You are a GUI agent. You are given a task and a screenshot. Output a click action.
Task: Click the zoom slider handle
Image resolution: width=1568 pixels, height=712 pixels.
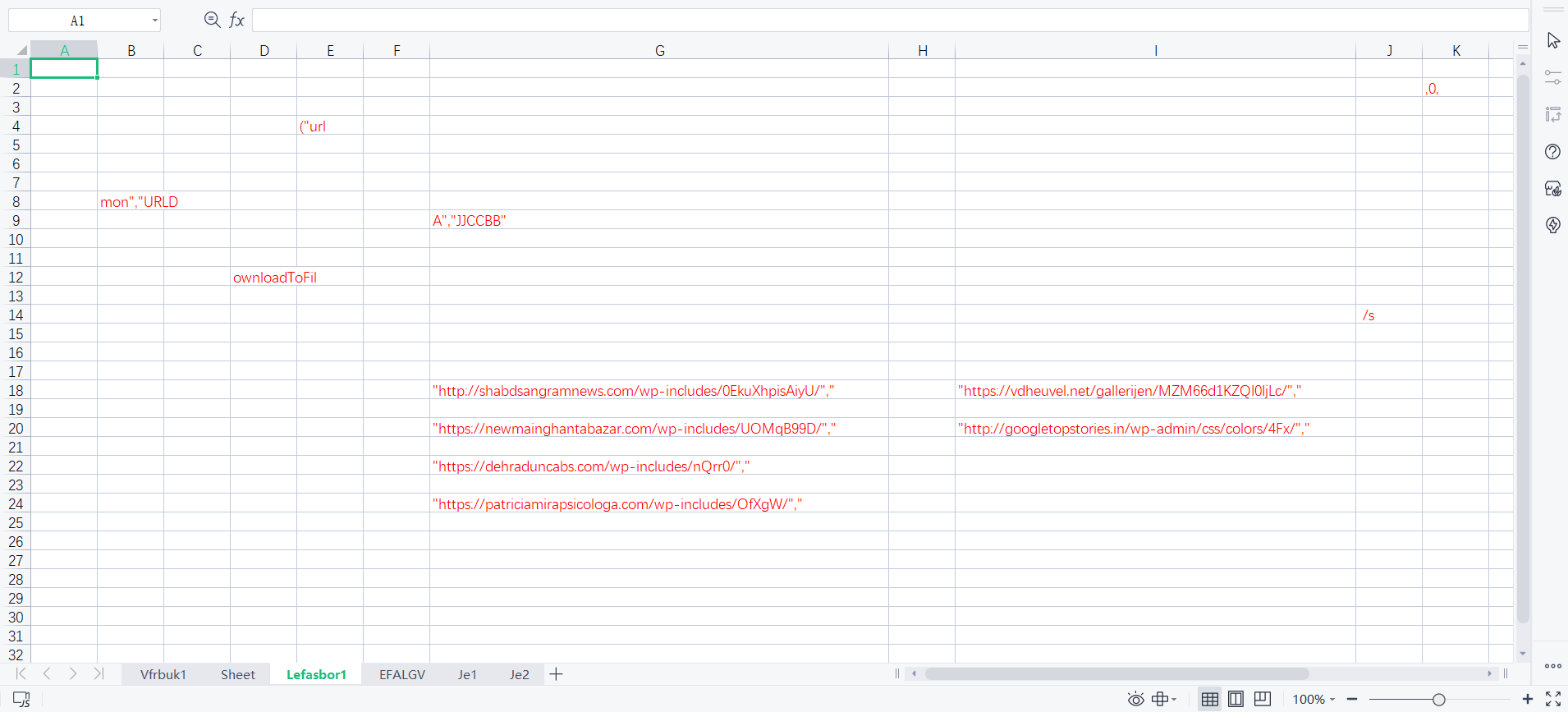point(1438,700)
